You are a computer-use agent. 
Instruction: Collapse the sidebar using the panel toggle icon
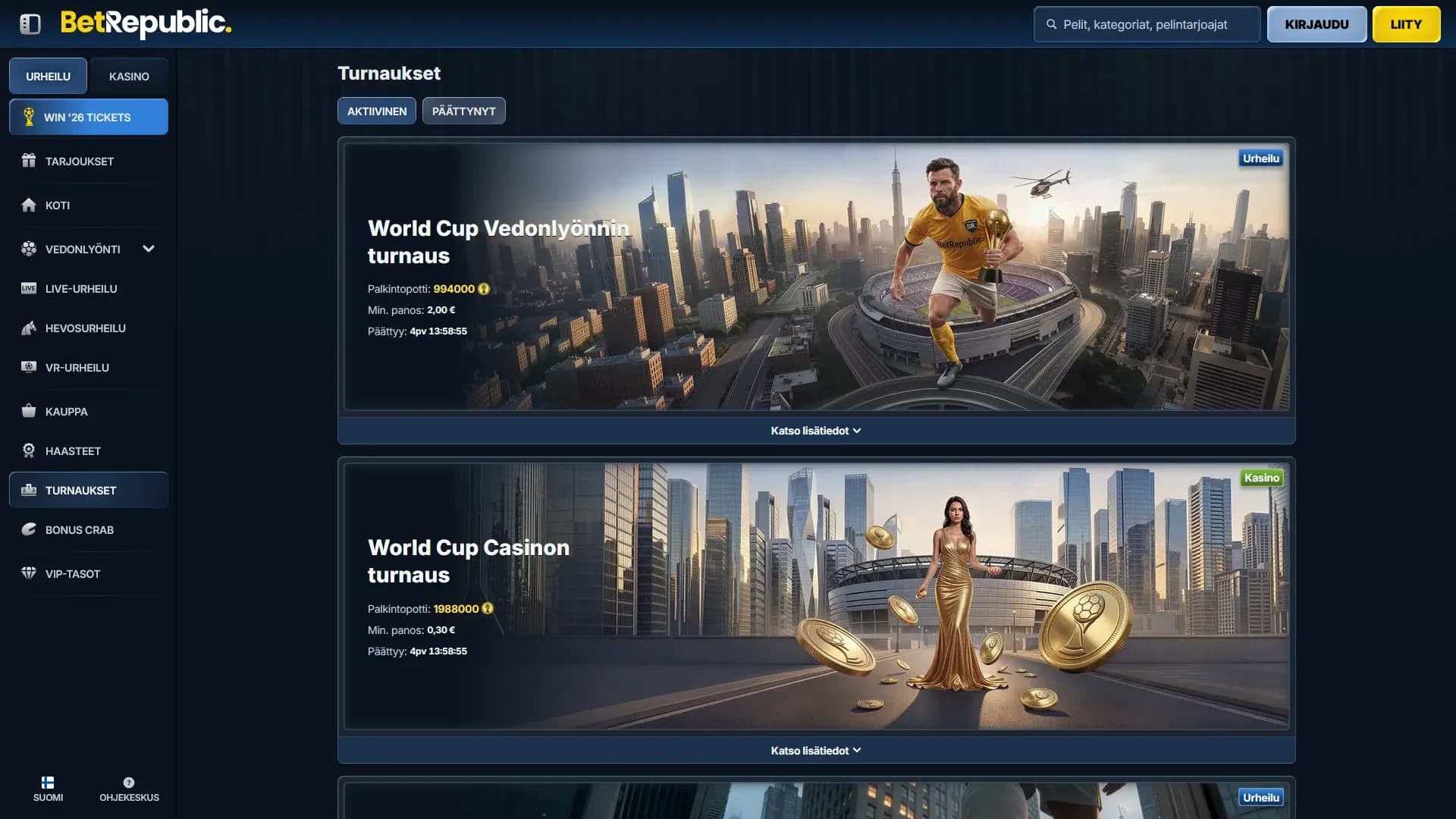pyautogui.click(x=30, y=24)
